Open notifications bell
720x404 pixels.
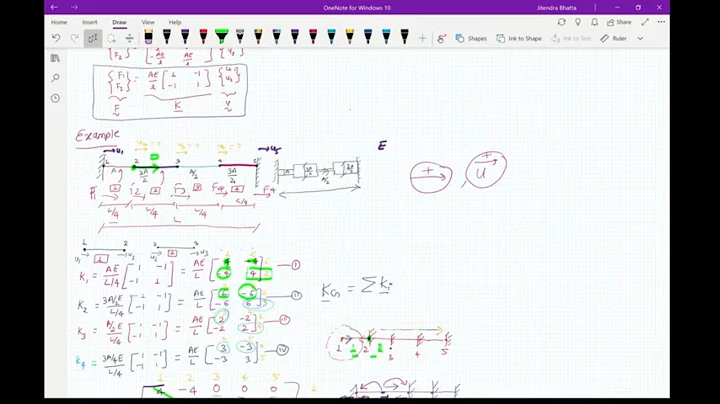pyautogui.click(x=595, y=22)
